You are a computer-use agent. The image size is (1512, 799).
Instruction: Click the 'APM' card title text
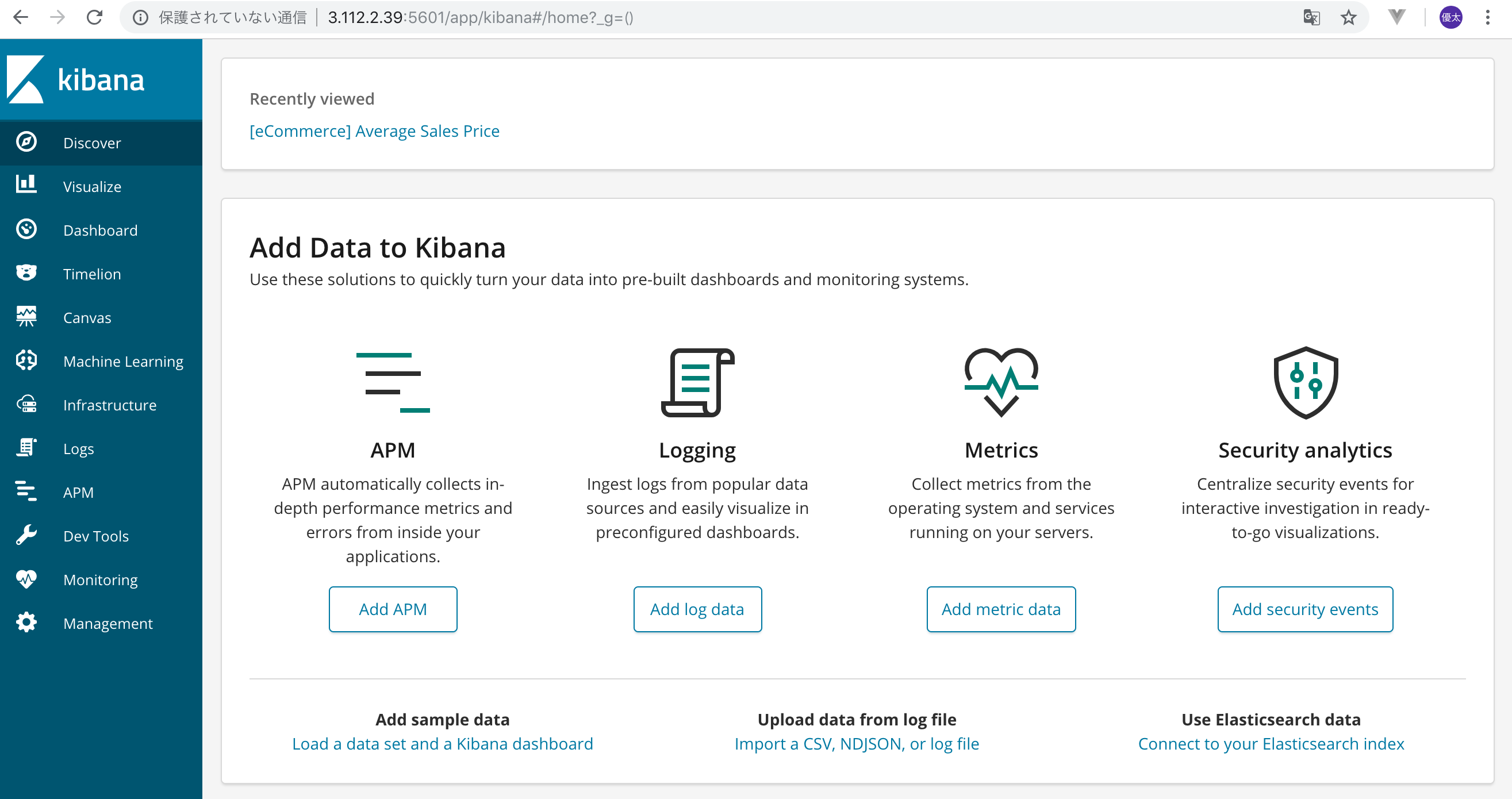pos(393,450)
